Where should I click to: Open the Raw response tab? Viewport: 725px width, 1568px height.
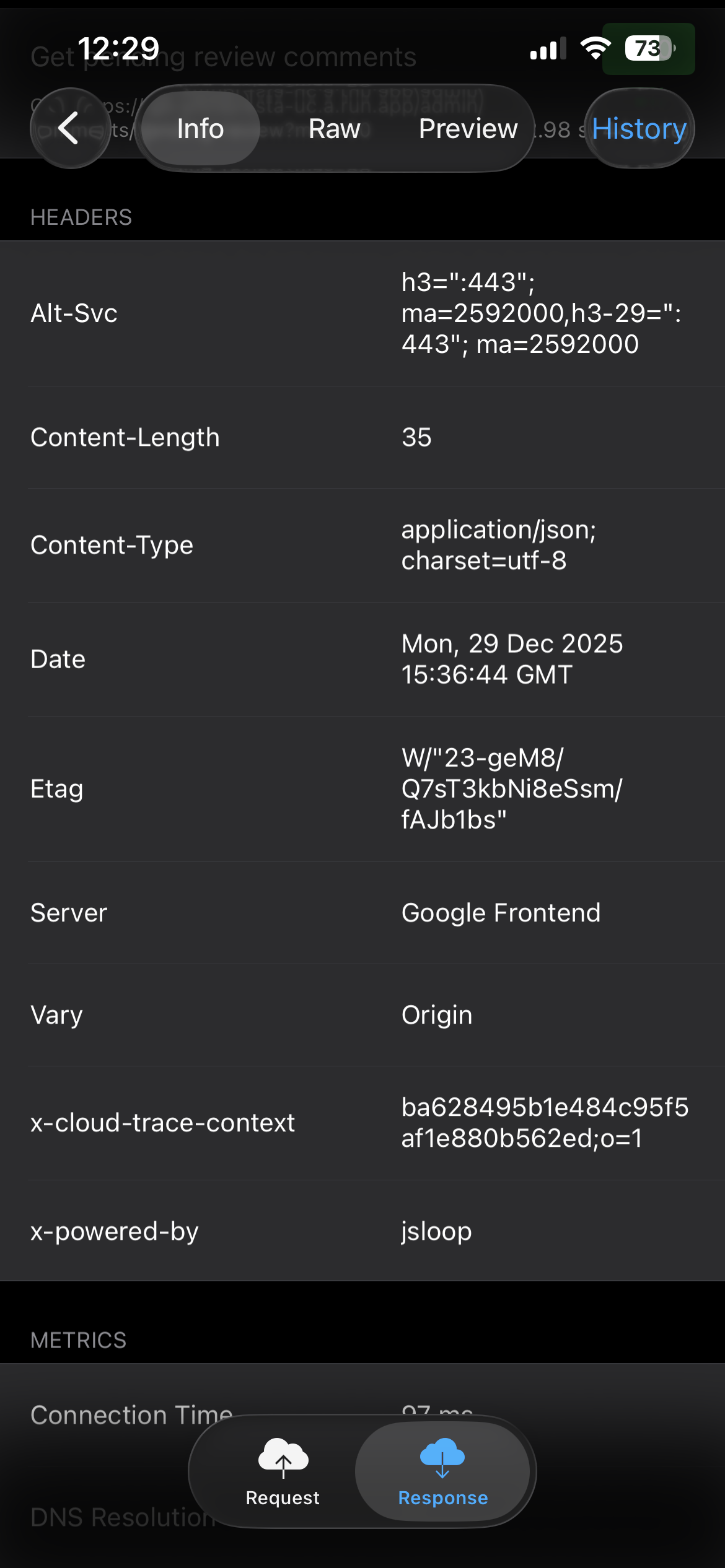click(334, 129)
